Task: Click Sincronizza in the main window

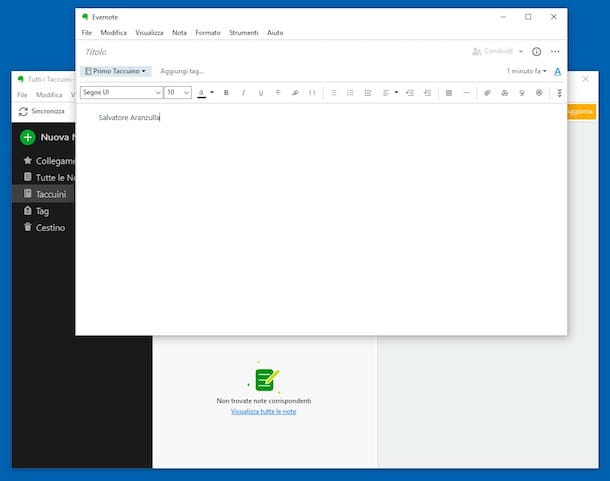Action: click(x=42, y=111)
